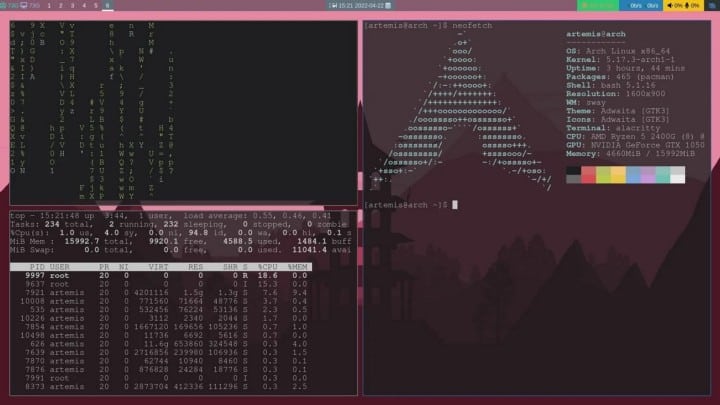Click the 'neofetch' command text

pos(472,26)
